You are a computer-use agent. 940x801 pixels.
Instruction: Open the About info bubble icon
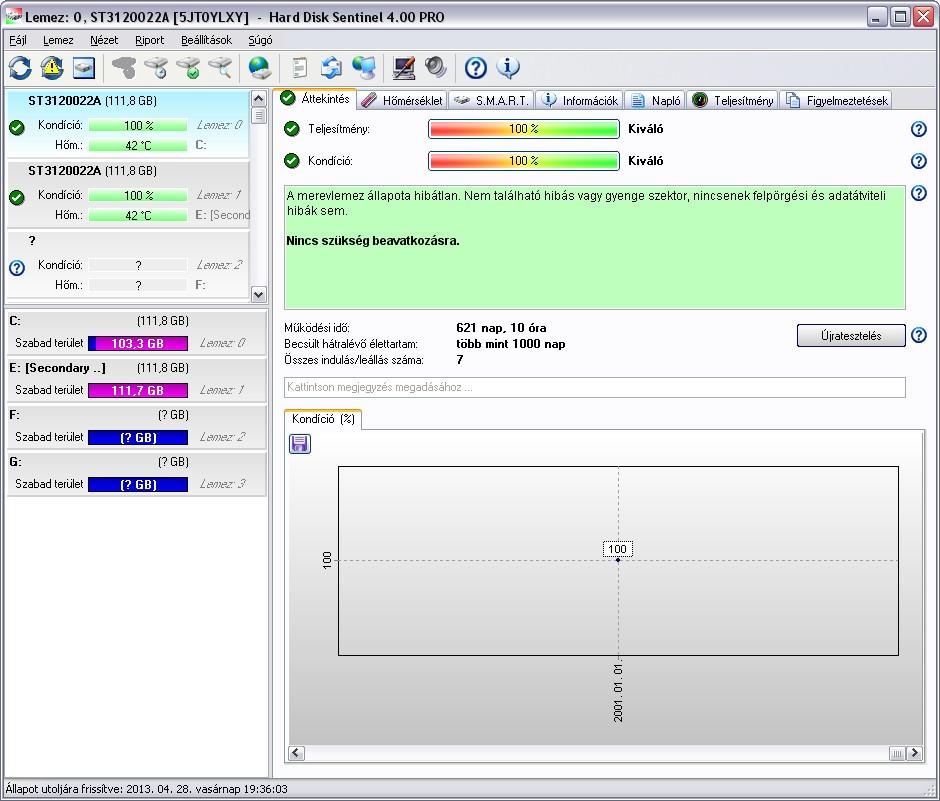click(508, 68)
